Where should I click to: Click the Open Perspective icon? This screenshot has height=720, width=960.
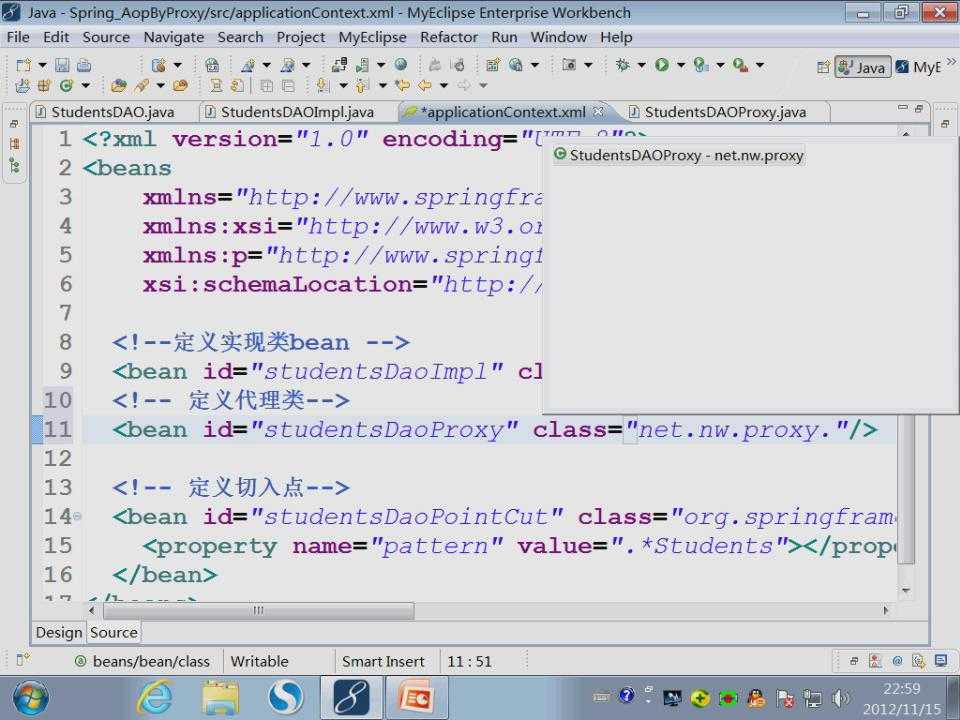tap(823, 67)
